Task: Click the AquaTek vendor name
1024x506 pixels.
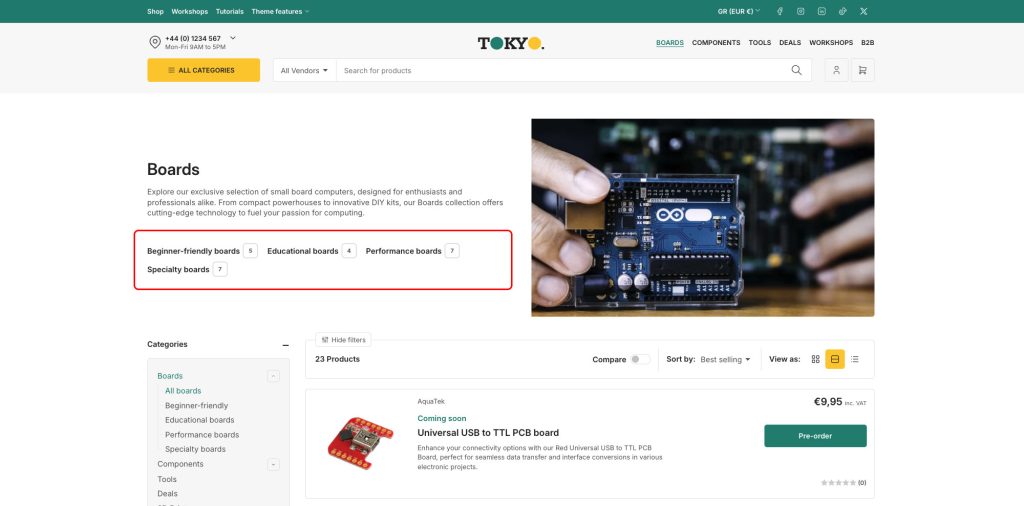Action: point(431,402)
